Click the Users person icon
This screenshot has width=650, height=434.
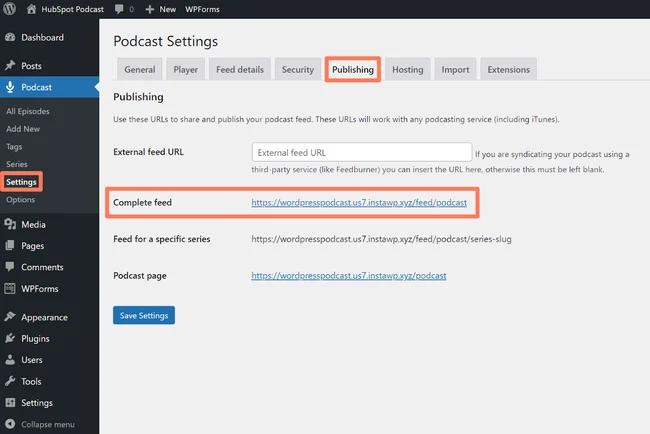tap(10, 359)
